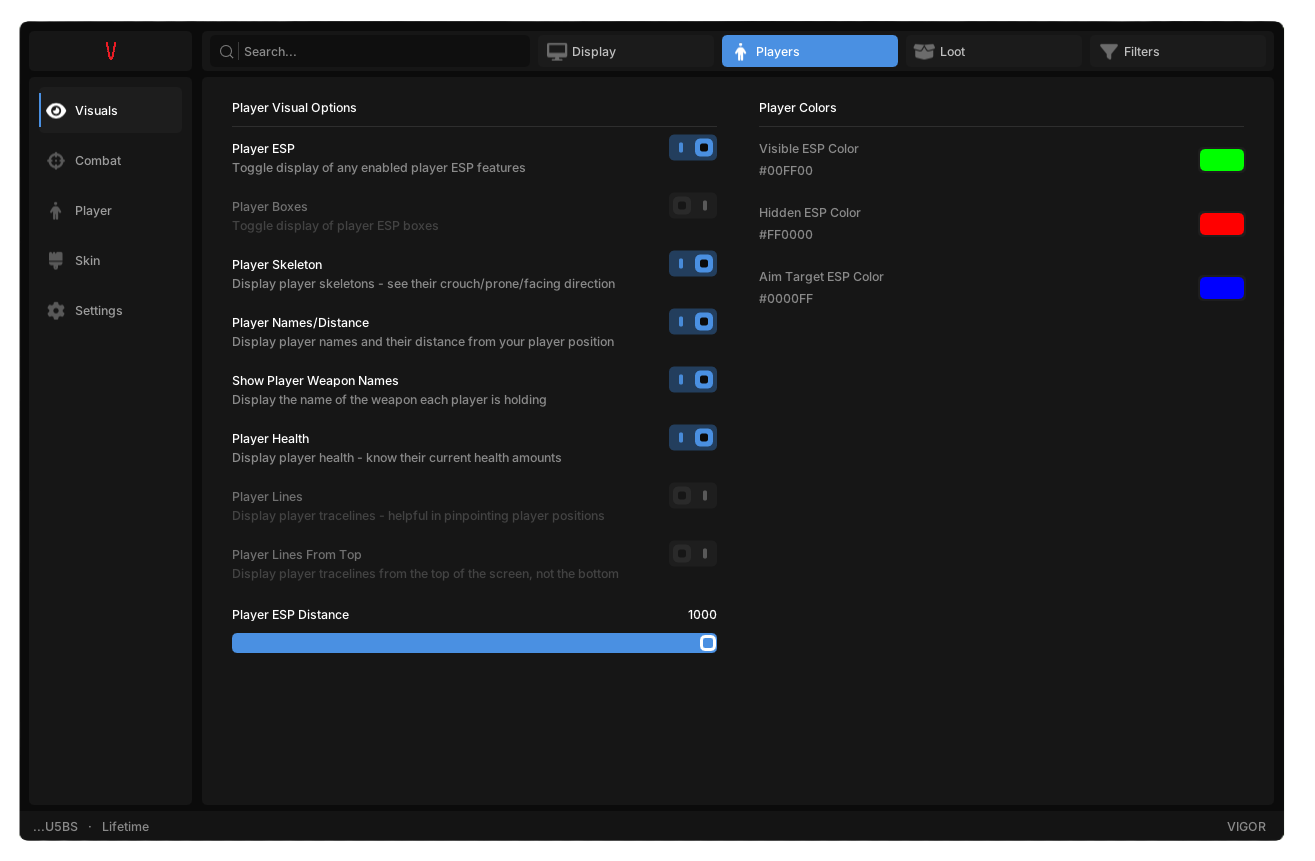The height and width of the screenshot is (861, 1315).
Task: Toggle off Player Names/Distance
Action: (693, 322)
